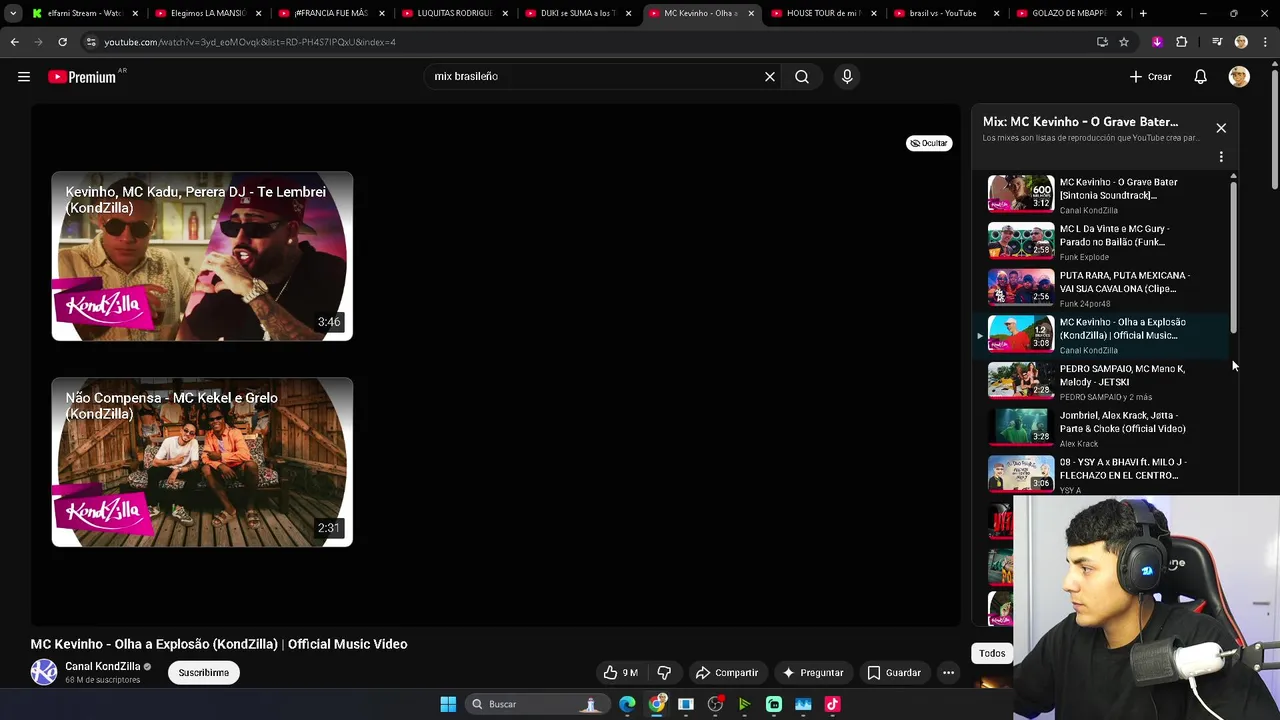Start voice search with the microphone icon
This screenshot has width=1280, height=720.
click(847, 77)
